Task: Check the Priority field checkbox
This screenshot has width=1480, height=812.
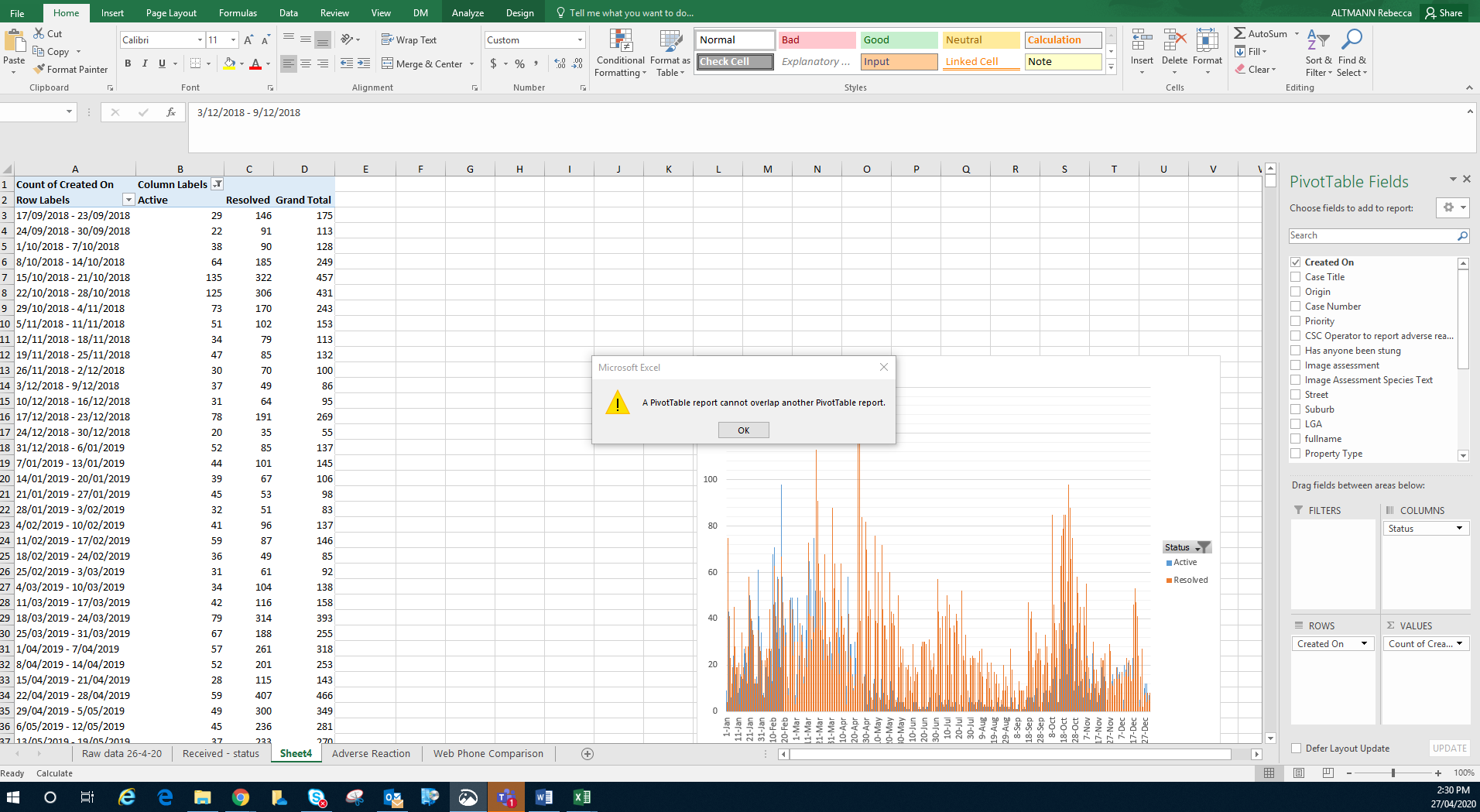Action: pyautogui.click(x=1296, y=321)
